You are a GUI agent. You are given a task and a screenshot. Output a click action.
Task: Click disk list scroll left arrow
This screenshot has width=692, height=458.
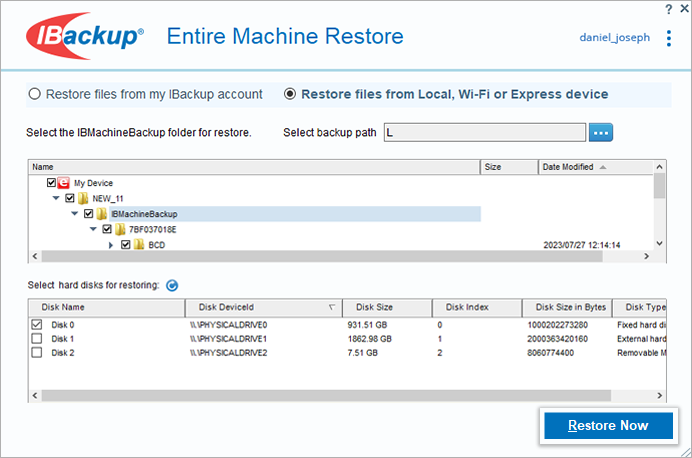pyautogui.click(x=35, y=396)
